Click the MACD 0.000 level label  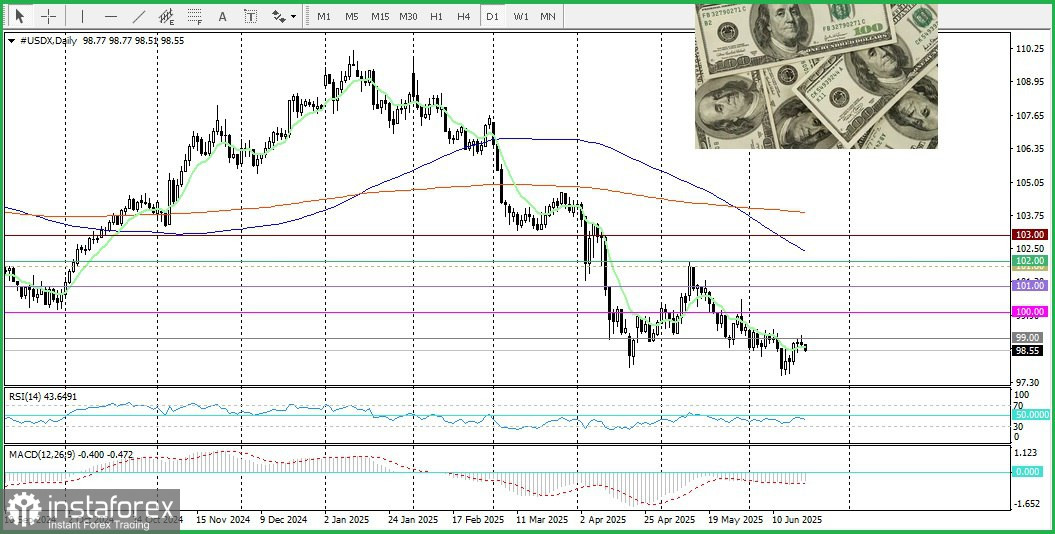pos(1028,471)
